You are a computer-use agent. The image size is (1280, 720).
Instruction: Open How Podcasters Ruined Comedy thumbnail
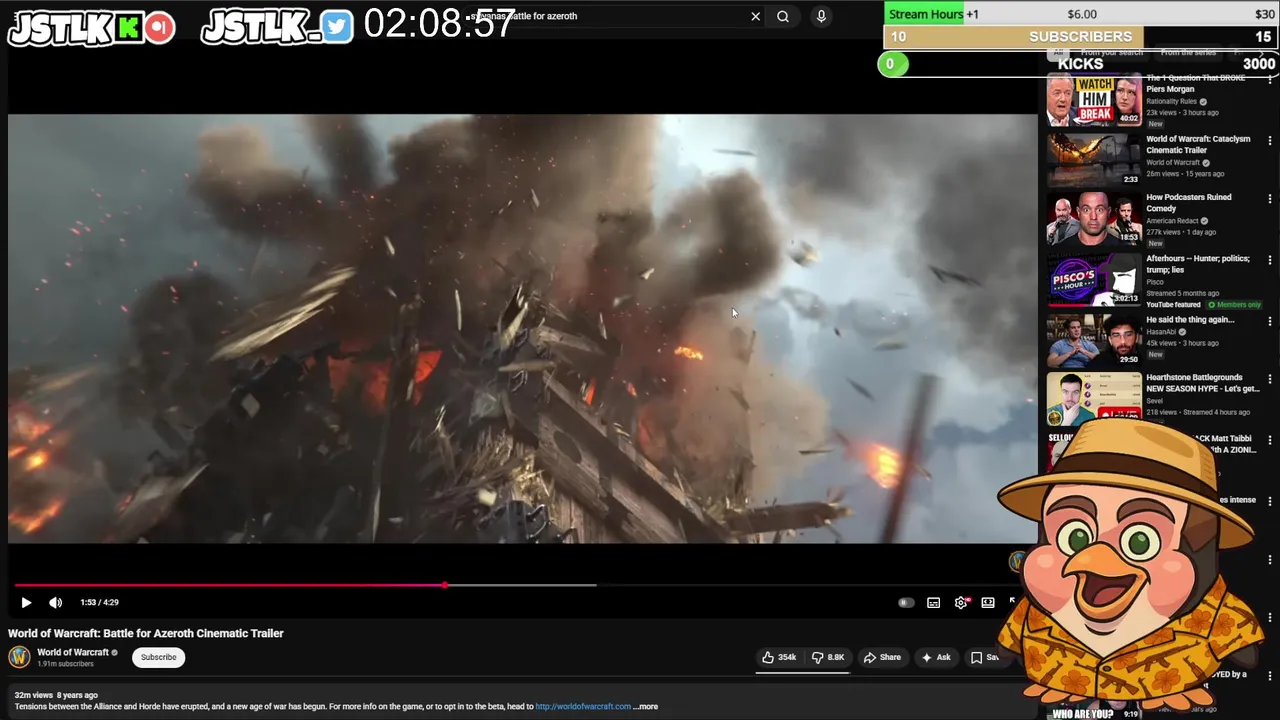coord(1094,218)
